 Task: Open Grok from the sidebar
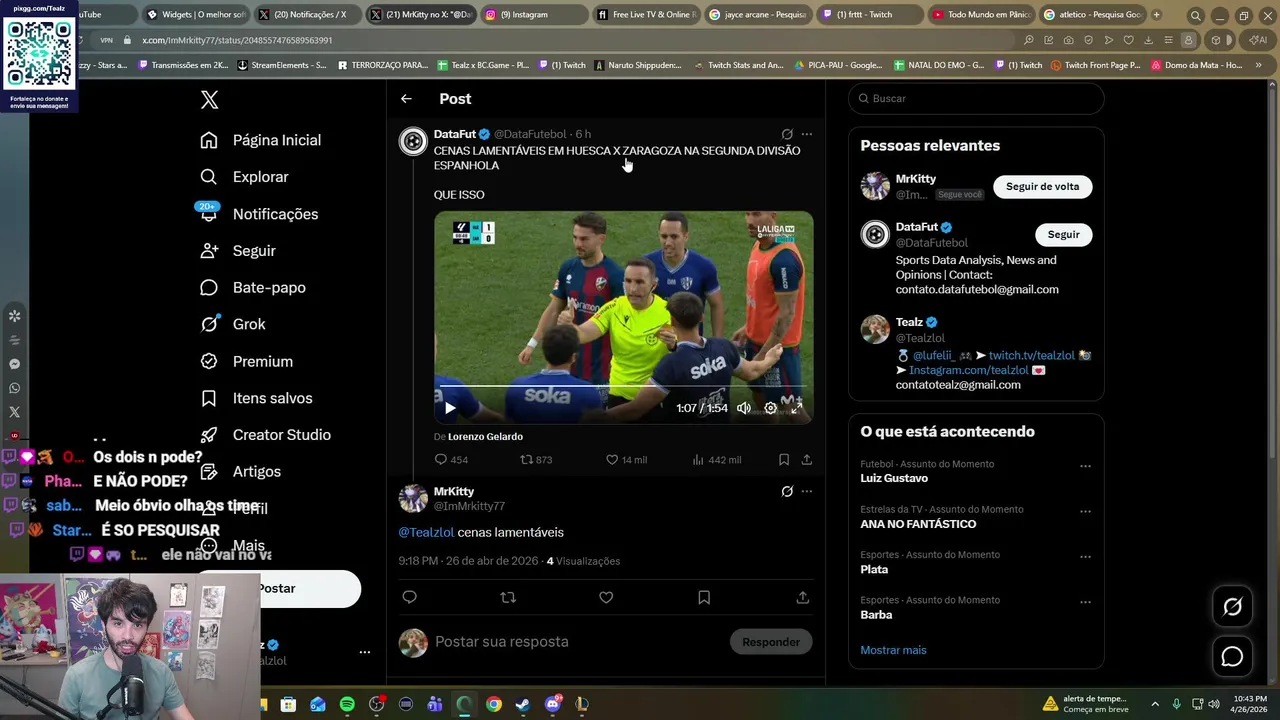233,324
